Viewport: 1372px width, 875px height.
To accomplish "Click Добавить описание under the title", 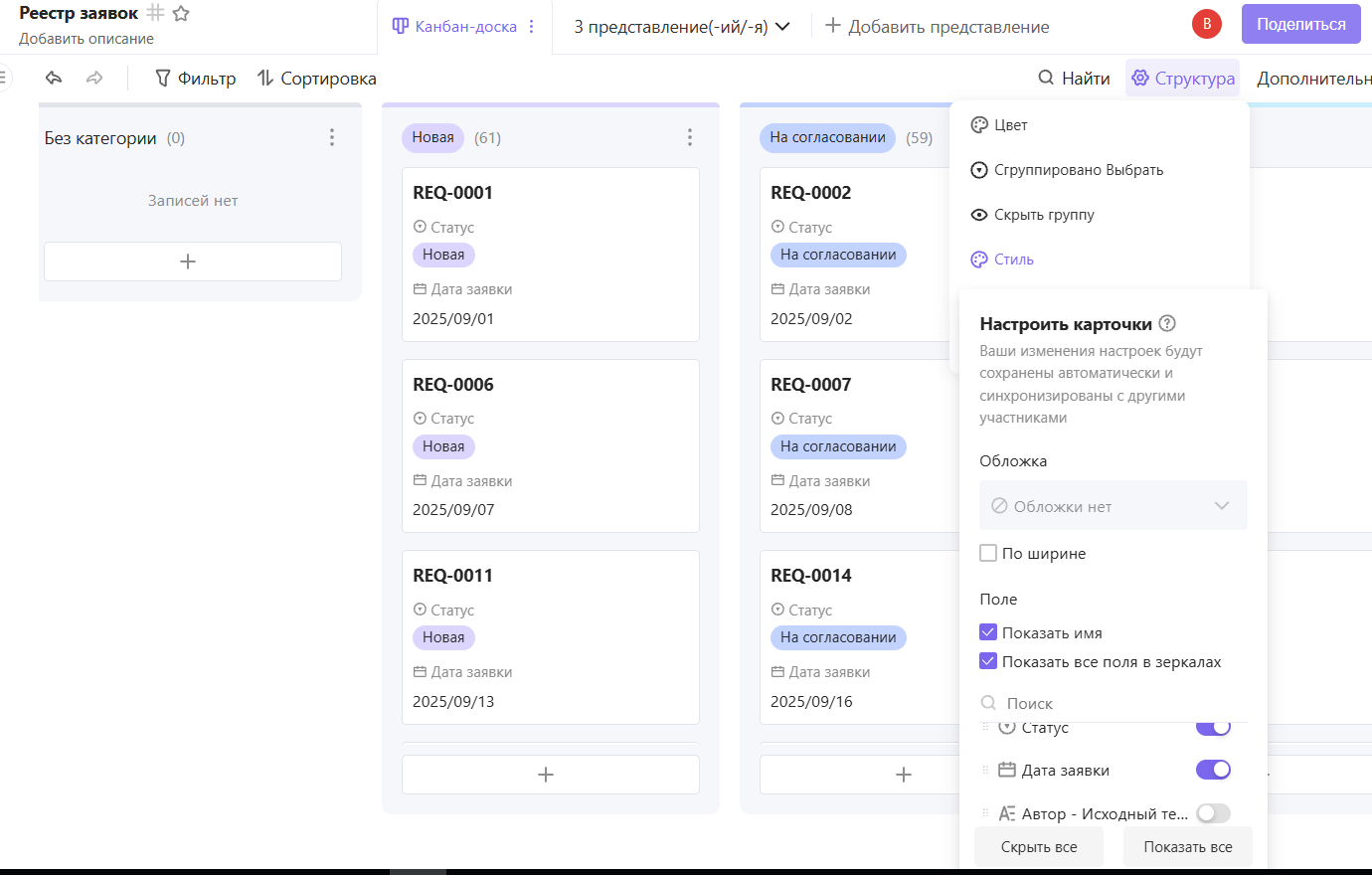I will tap(86, 39).
